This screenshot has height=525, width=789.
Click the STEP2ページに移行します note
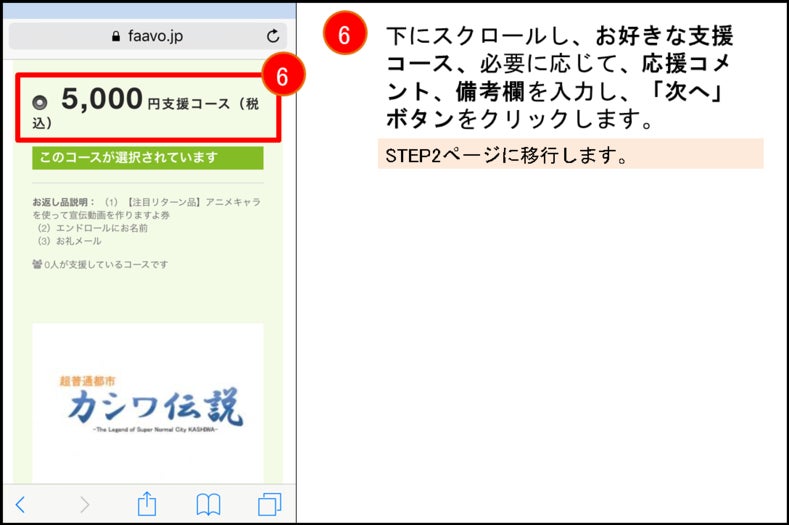click(x=571, y=154)
